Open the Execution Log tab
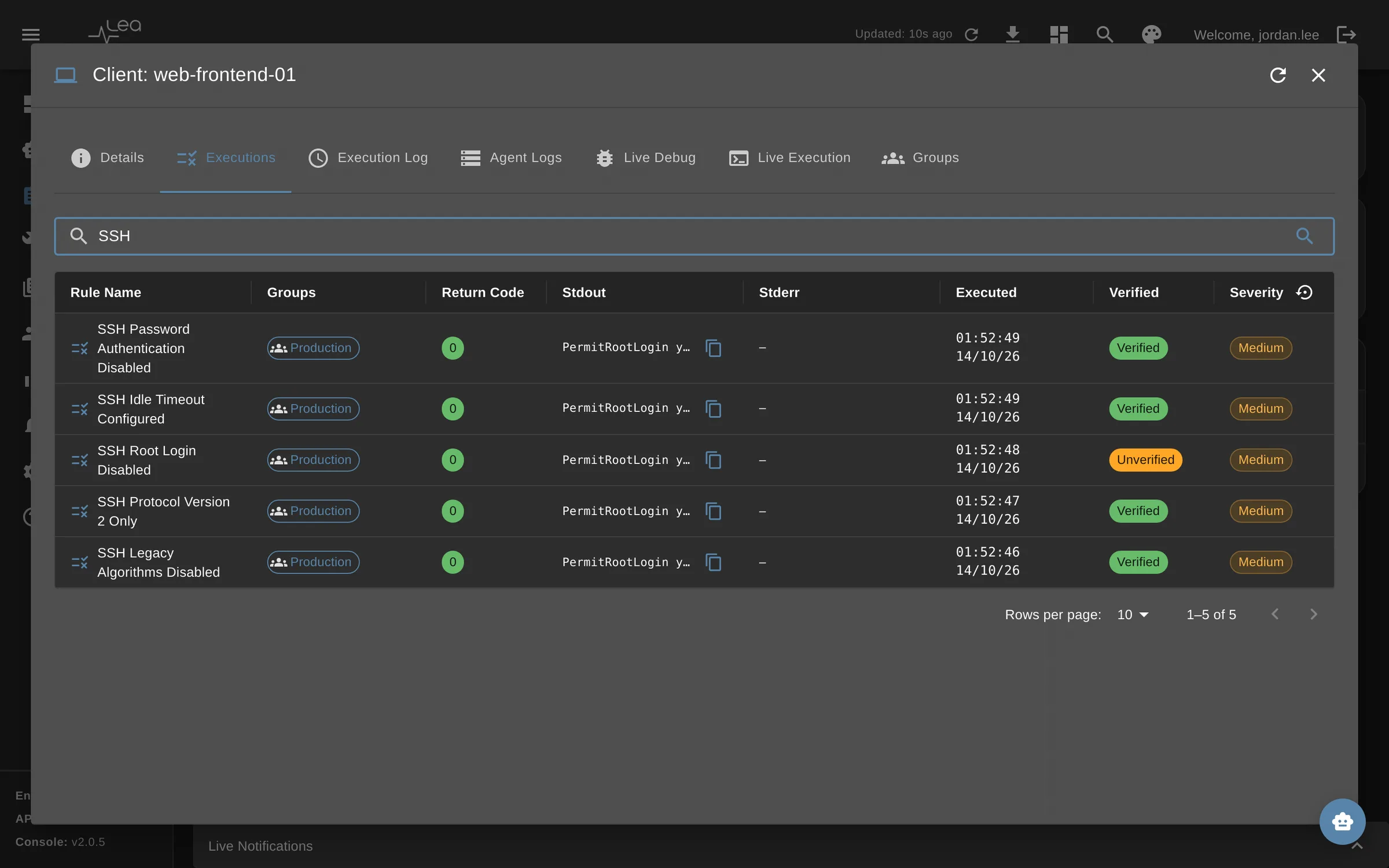Viewport: 1389px width, 868px height. pos(368,158)
